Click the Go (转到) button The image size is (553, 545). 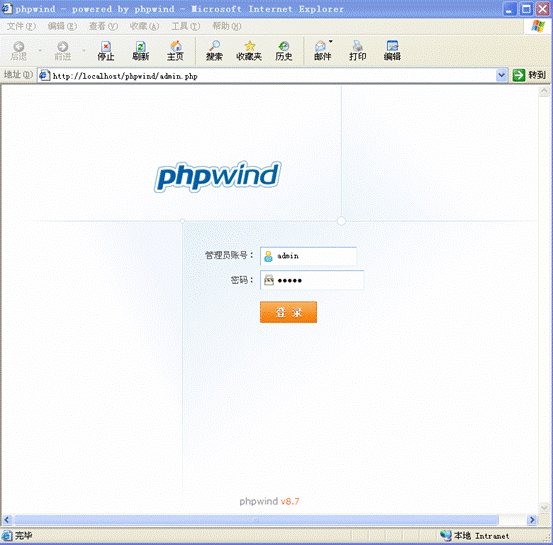pos(529,75)
